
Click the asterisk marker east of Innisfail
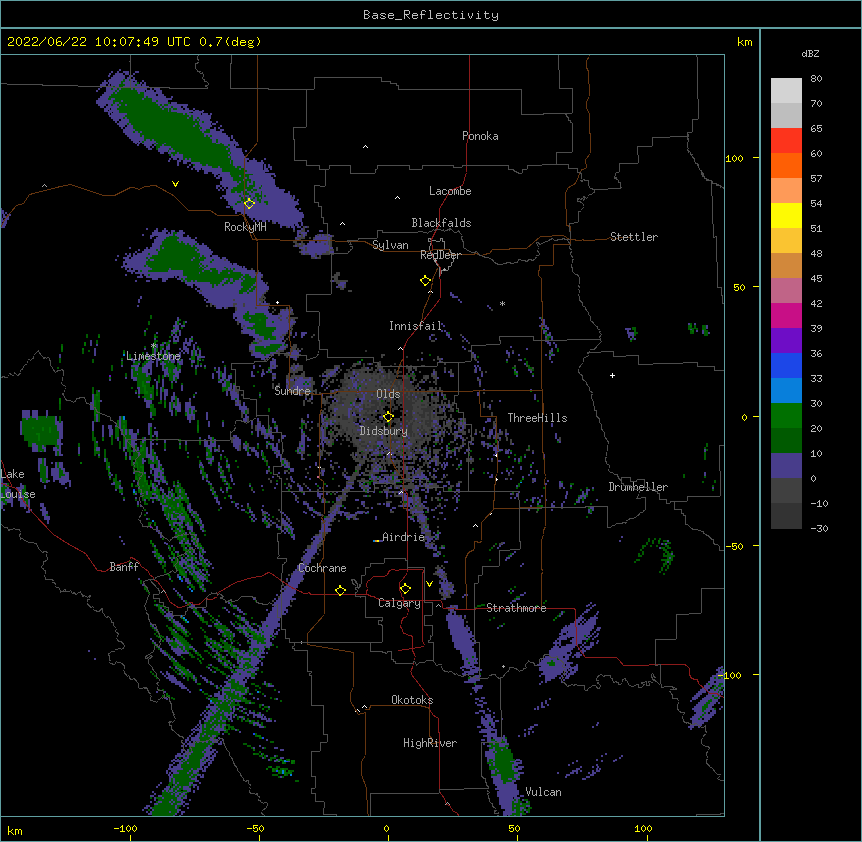pyautogui.click(x=502, y=304)
